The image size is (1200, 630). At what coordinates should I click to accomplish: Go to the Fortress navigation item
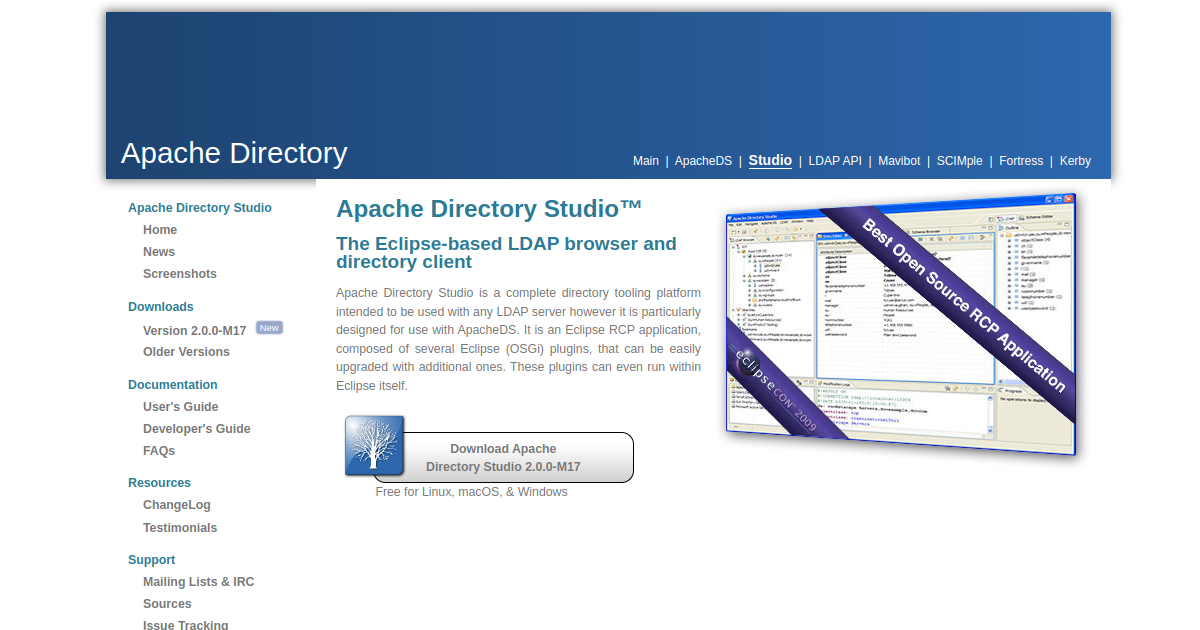click(x=1021, y=161)
